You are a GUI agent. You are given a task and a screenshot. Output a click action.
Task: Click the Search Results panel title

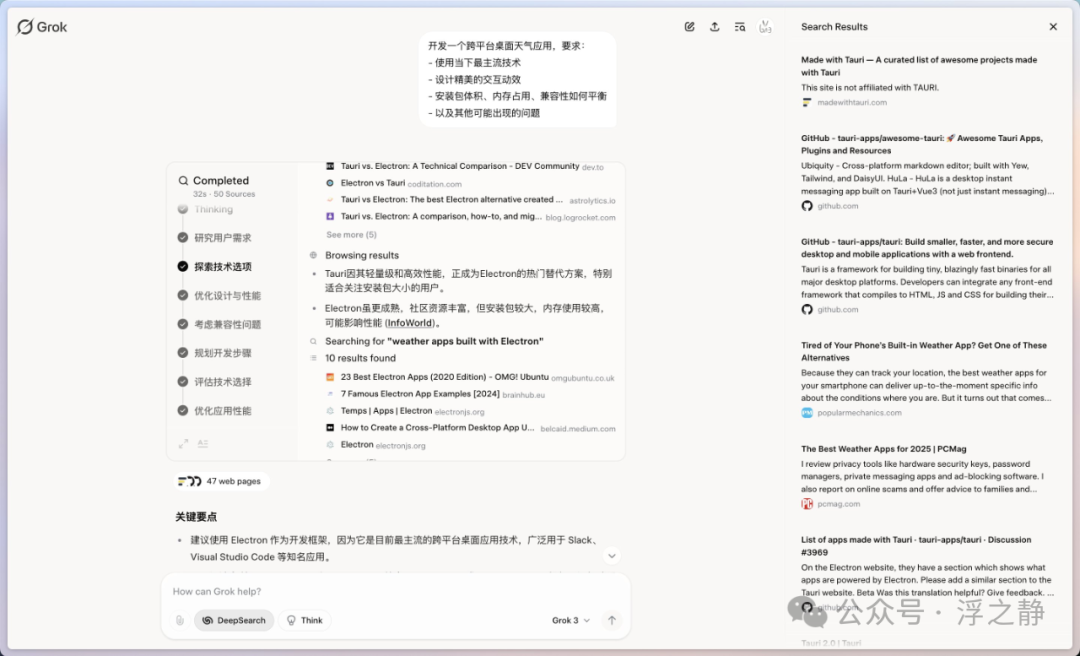[834, 27]
